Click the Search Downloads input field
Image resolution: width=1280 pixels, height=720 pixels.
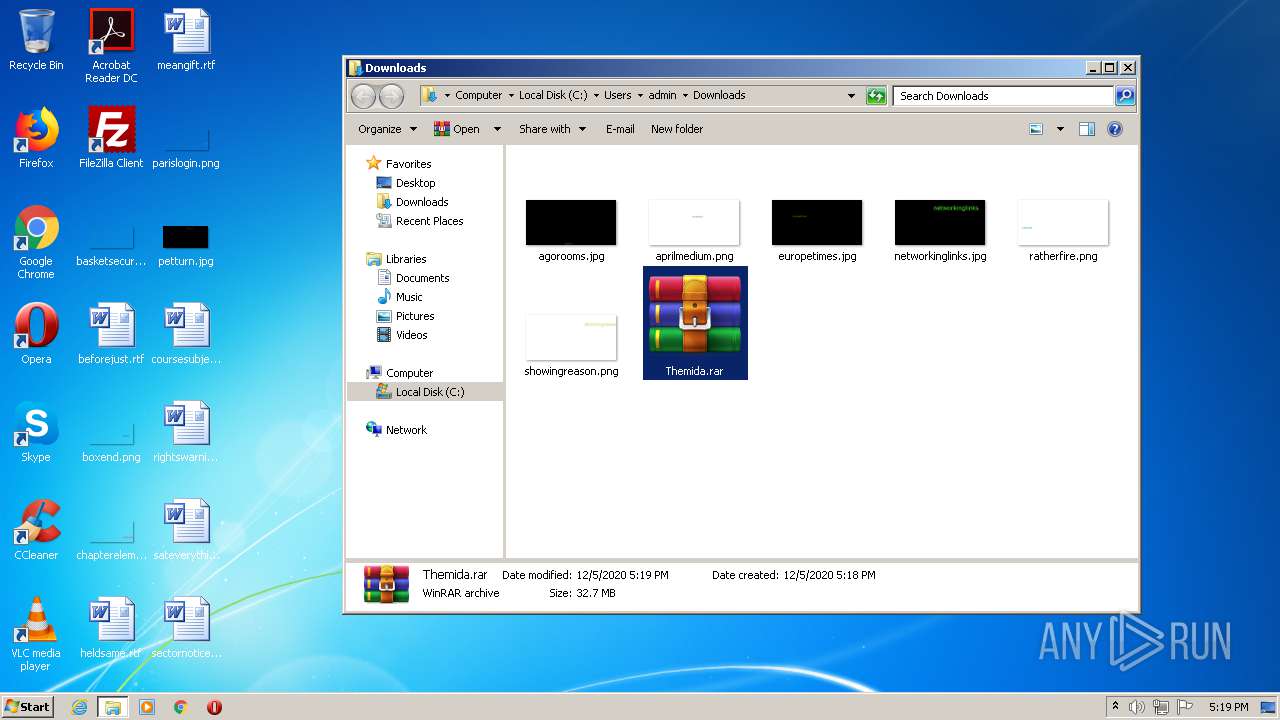click(x=1003, y=96)
